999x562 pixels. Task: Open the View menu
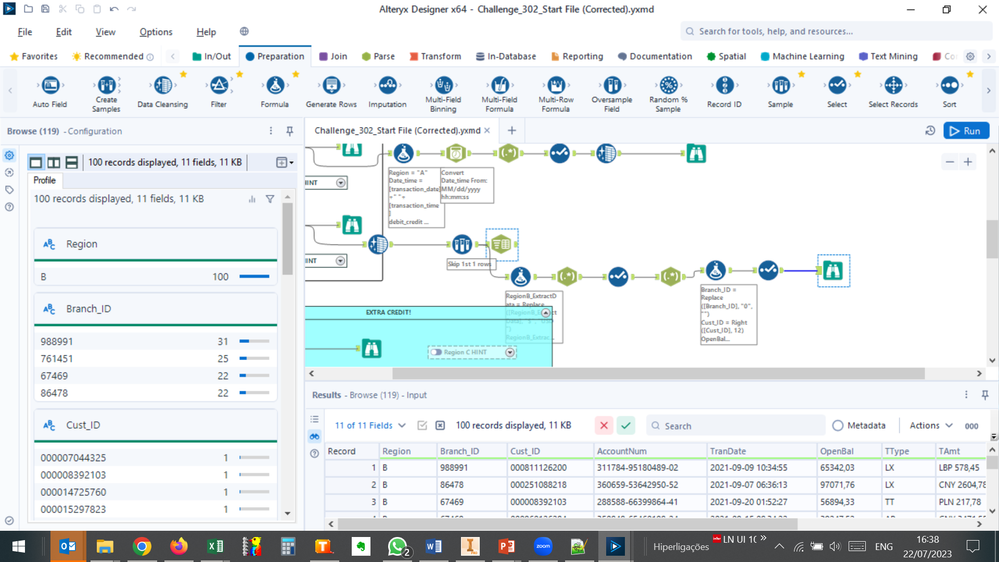(106, 32)
